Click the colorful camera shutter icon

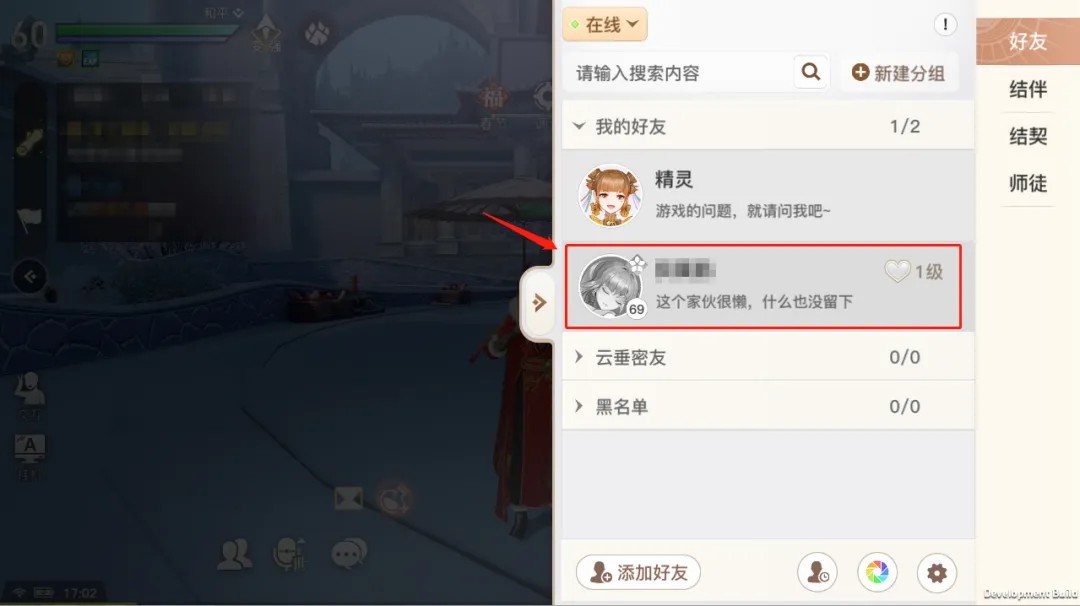click(877, 572)
